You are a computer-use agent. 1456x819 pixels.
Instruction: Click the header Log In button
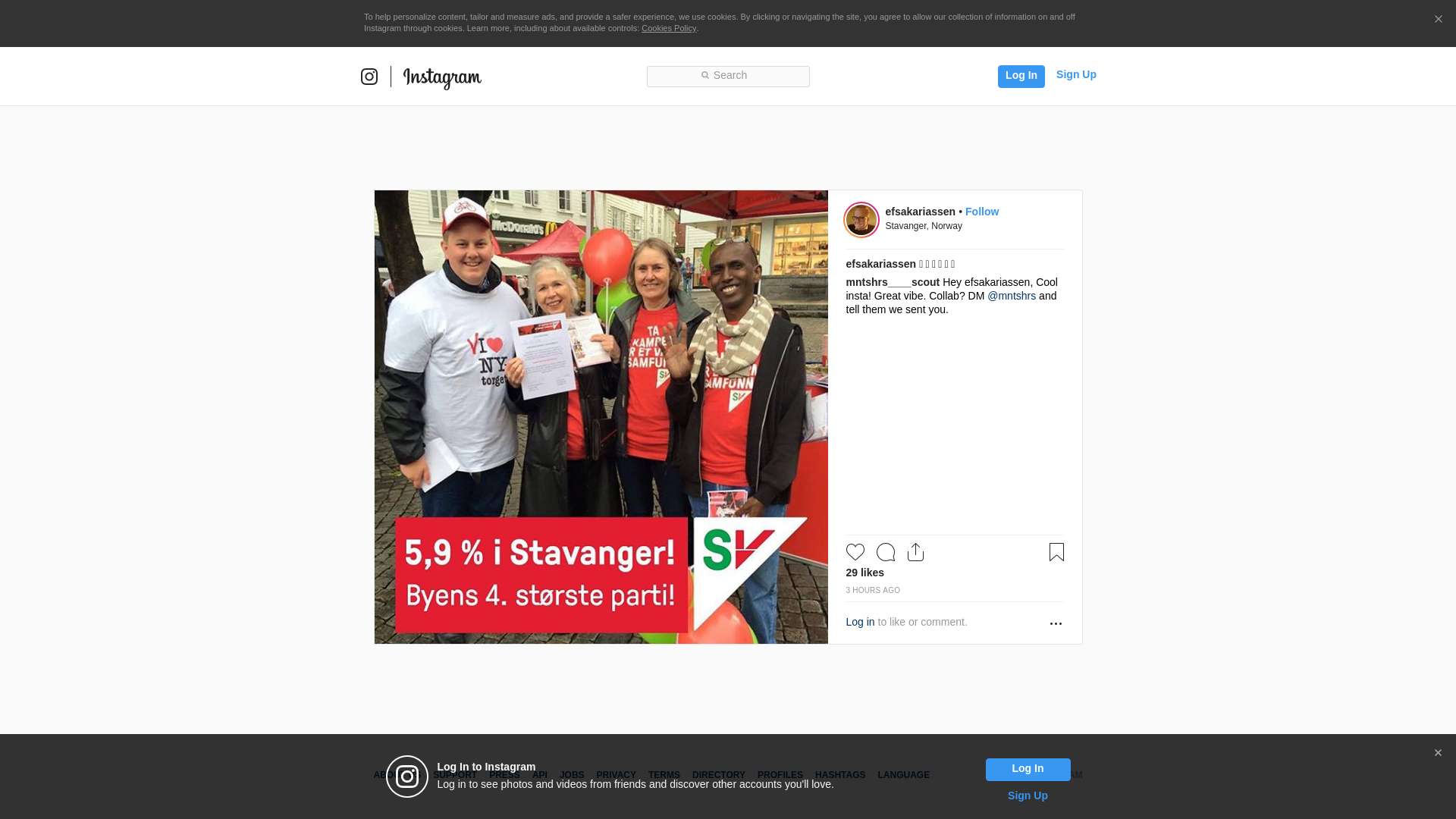pos(1021,76)
